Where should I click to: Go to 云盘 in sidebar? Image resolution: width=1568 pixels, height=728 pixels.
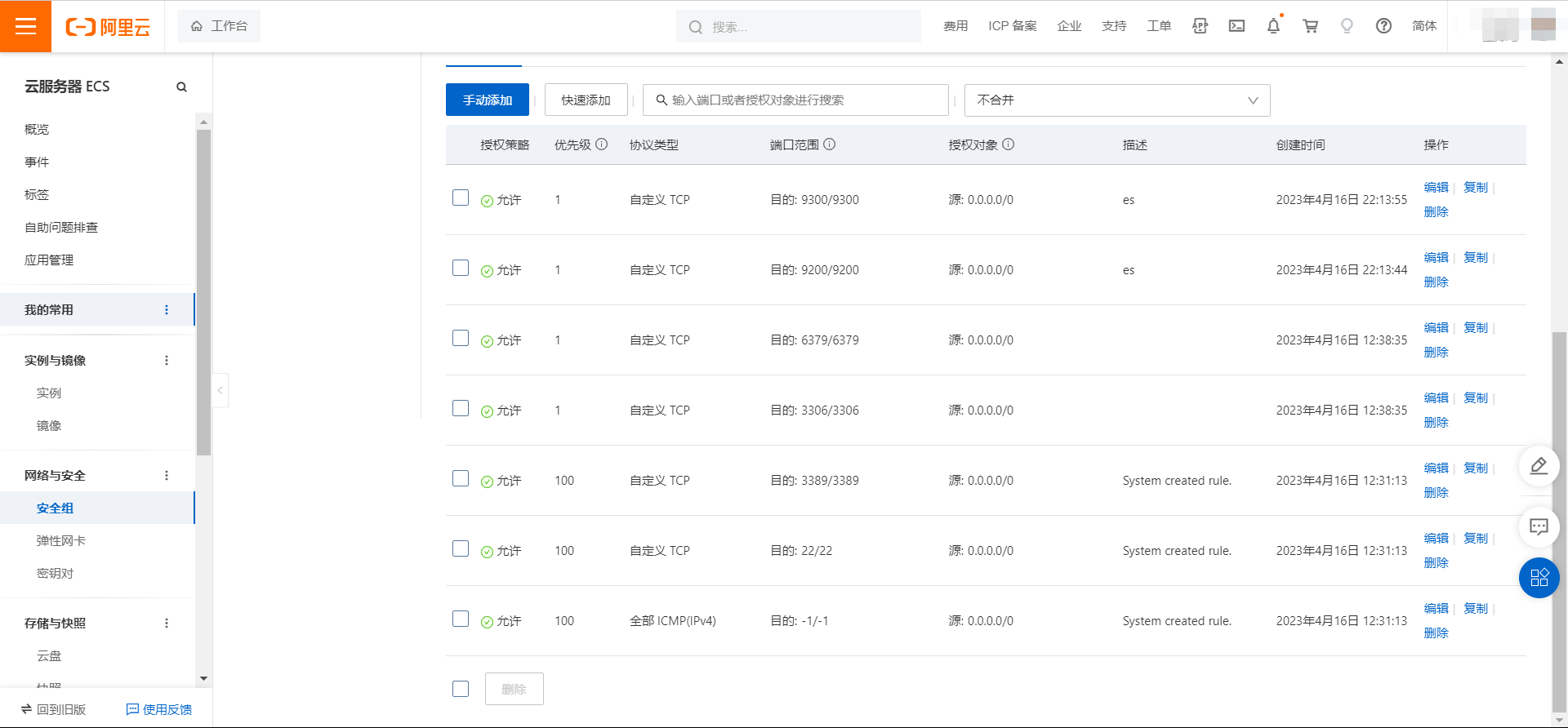tap(49, 656)
